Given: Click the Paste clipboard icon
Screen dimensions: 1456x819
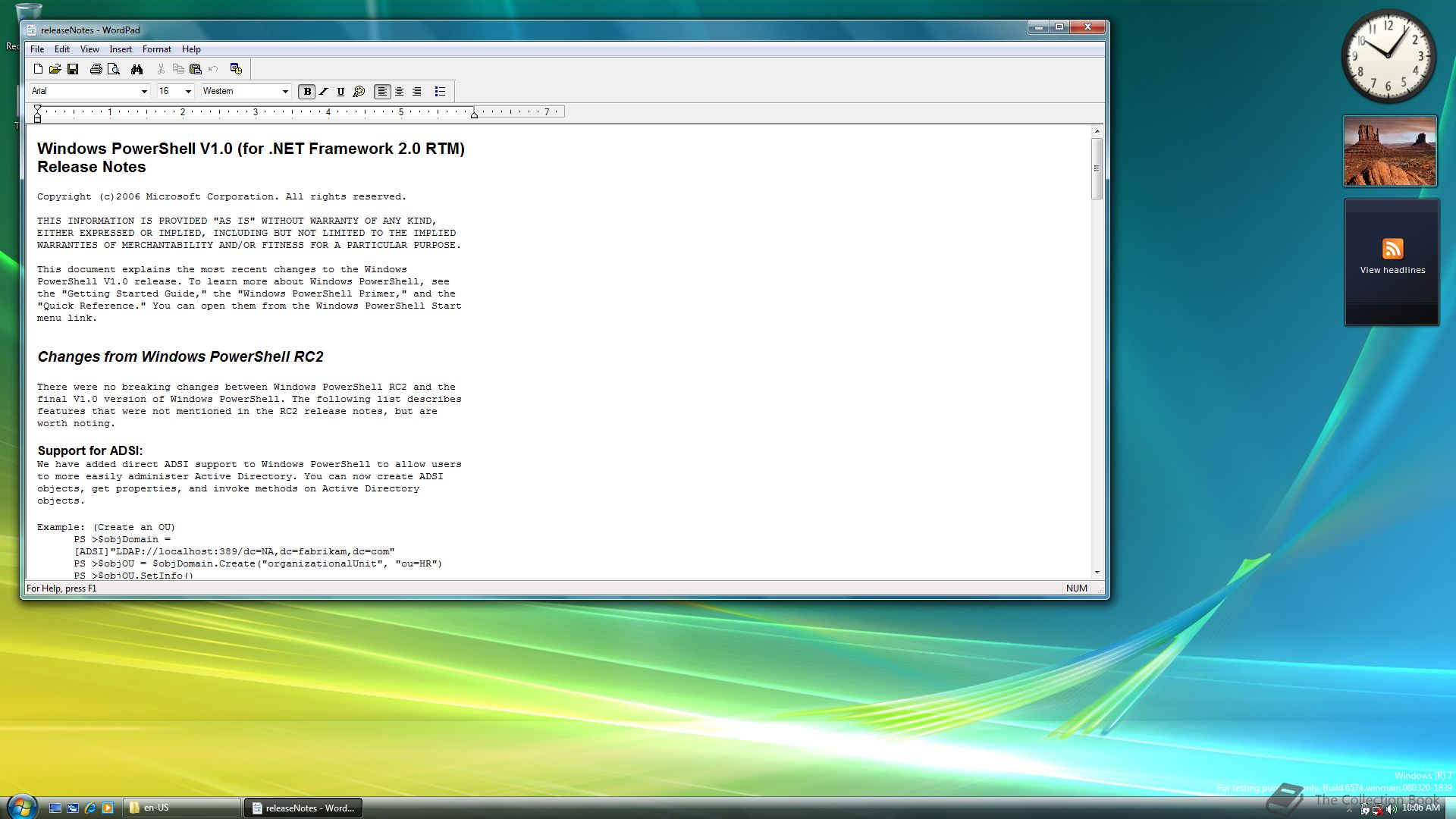Looking at the screenshot, I should coord(196,69).
